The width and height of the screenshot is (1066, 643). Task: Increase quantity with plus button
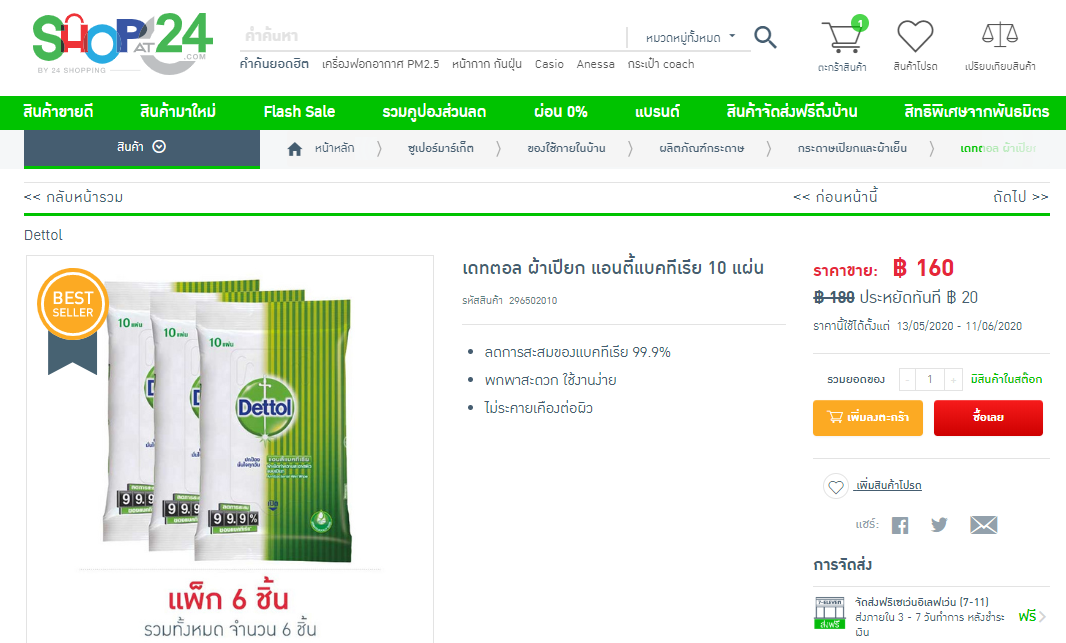click(x=953, y=379)
